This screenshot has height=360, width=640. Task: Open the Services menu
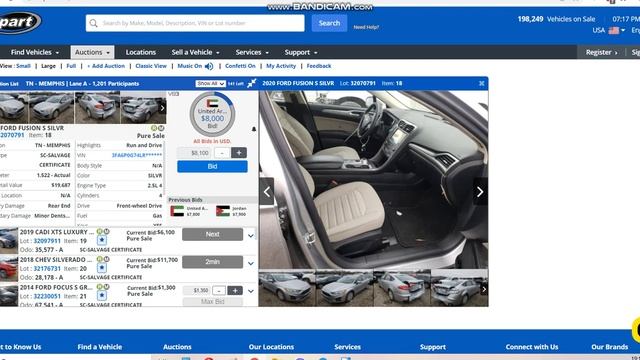(x=252, y=52)
